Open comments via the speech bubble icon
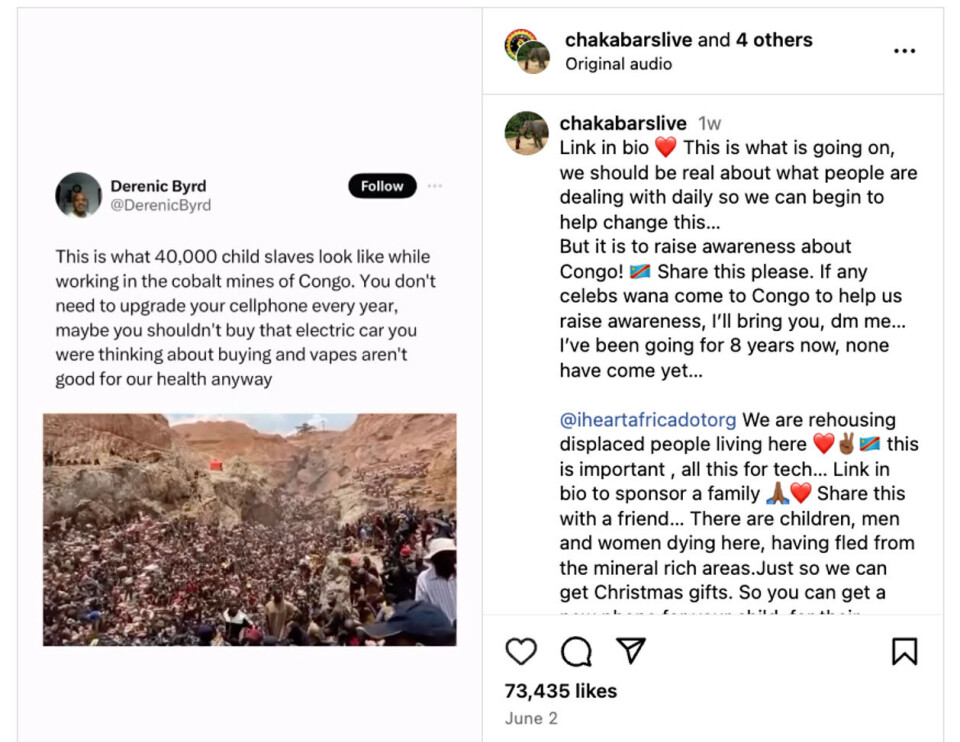Viewport: 960px width, 742px height. coord(576,652)
